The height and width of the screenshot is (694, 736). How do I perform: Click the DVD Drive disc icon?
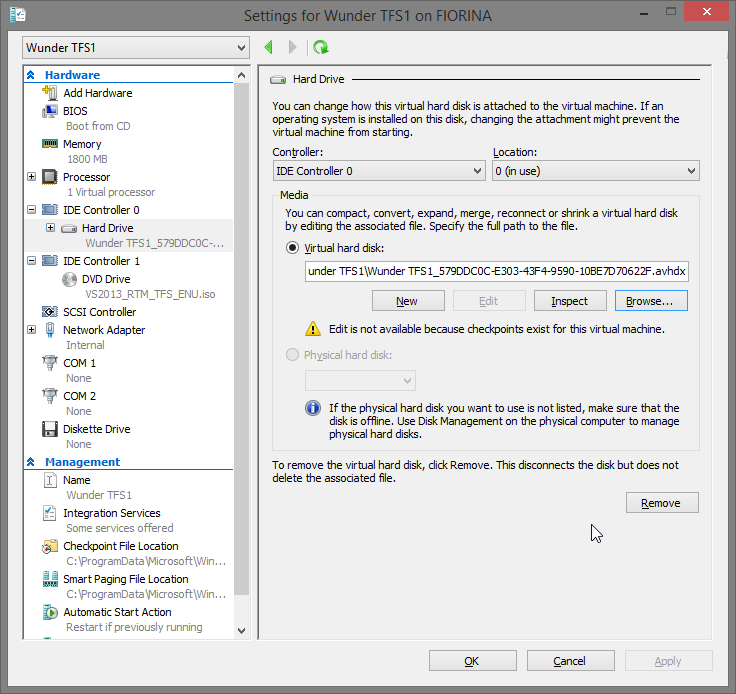point(69,279)
